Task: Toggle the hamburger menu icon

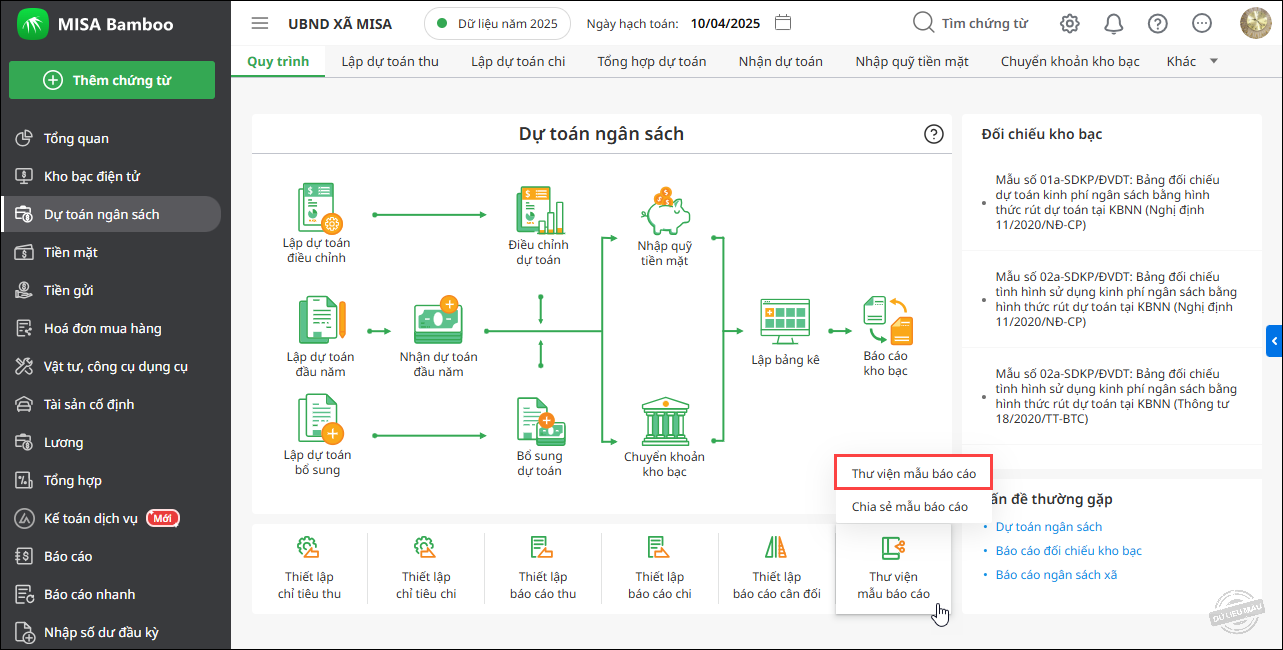Action: [260, 23]
